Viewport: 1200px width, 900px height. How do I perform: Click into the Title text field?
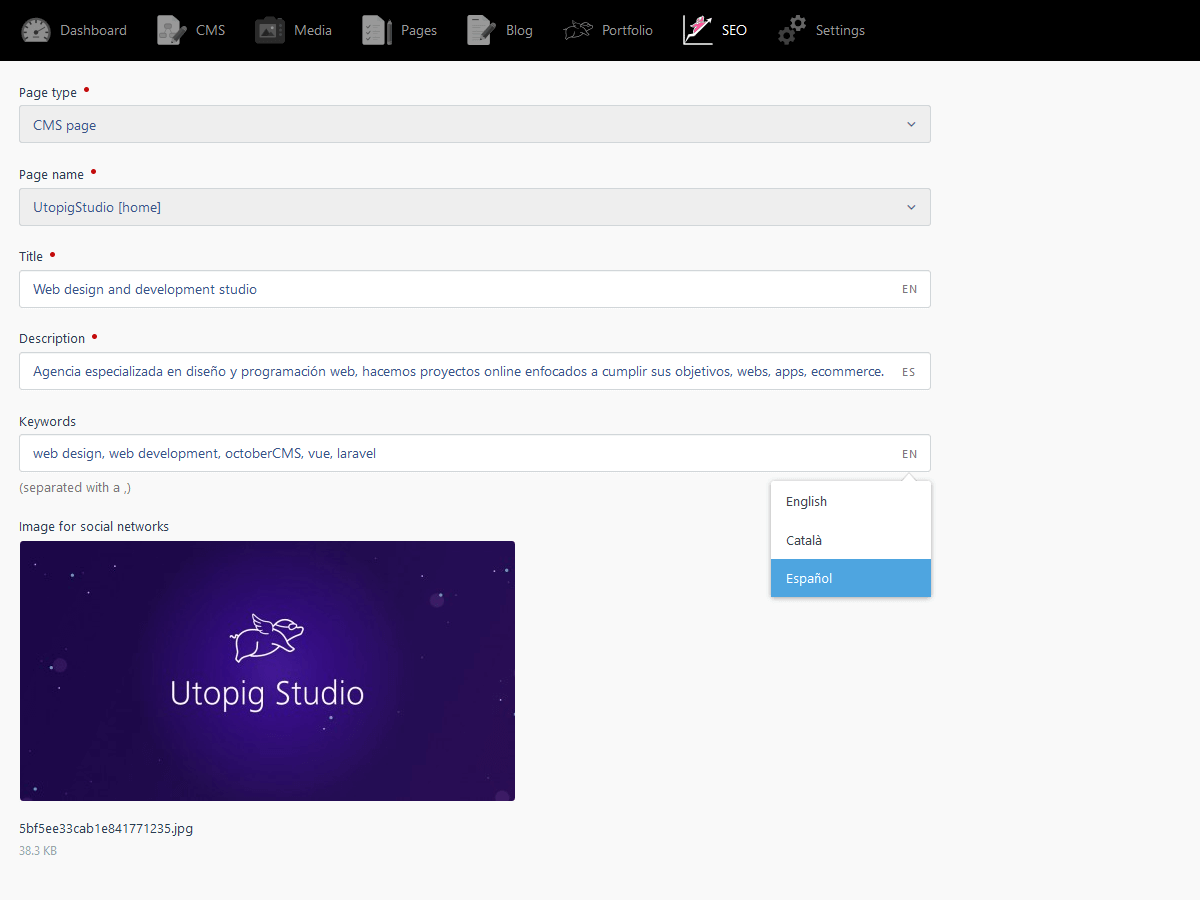(x=475, y=289)
